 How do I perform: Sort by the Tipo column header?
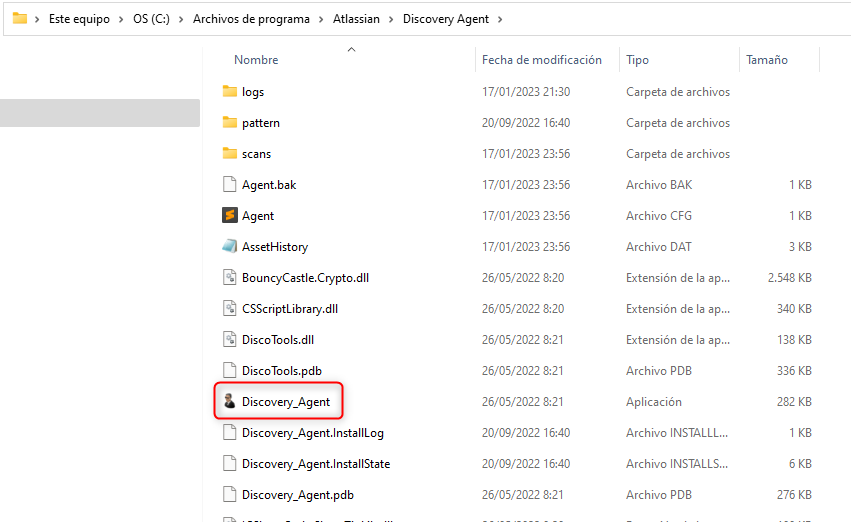point(637,60)
